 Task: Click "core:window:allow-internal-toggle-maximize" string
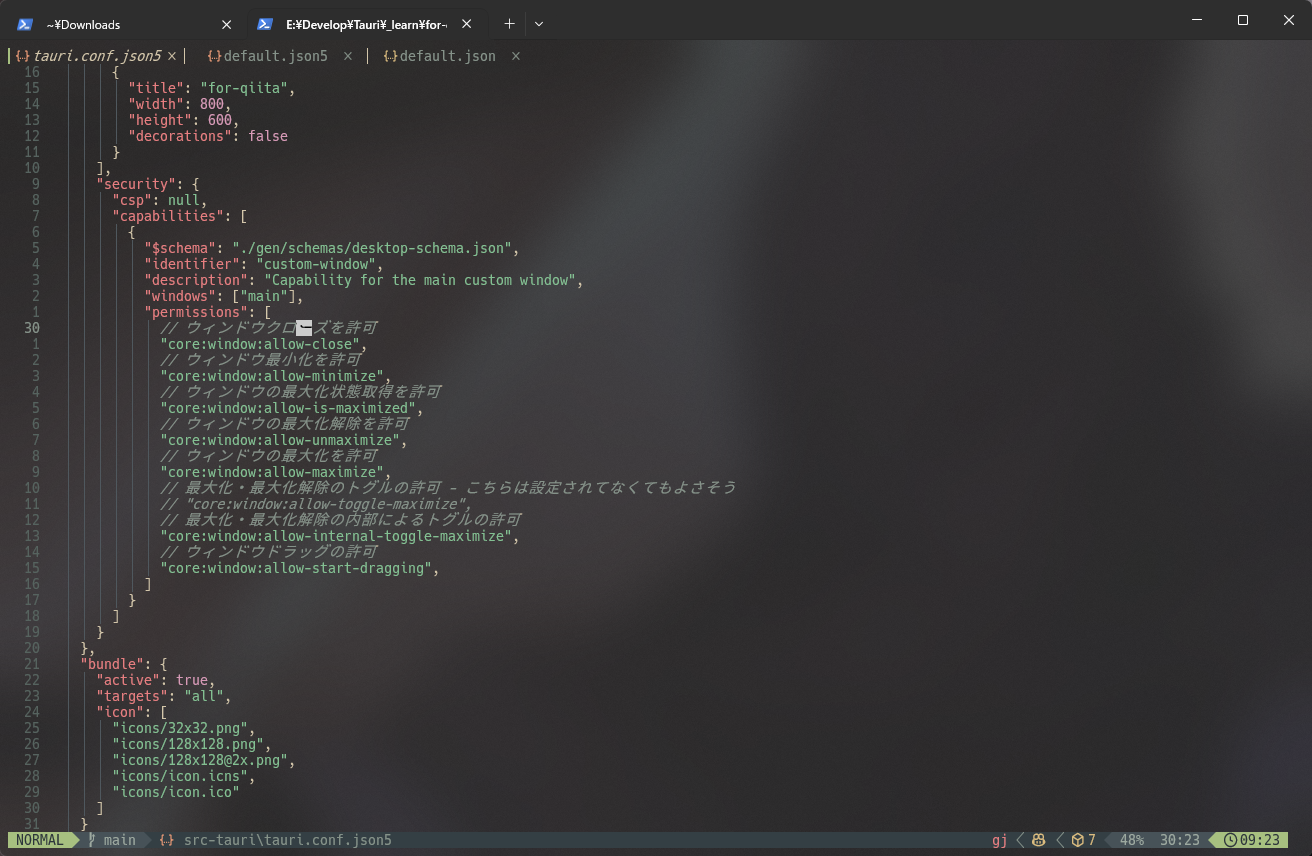(336, 536)
